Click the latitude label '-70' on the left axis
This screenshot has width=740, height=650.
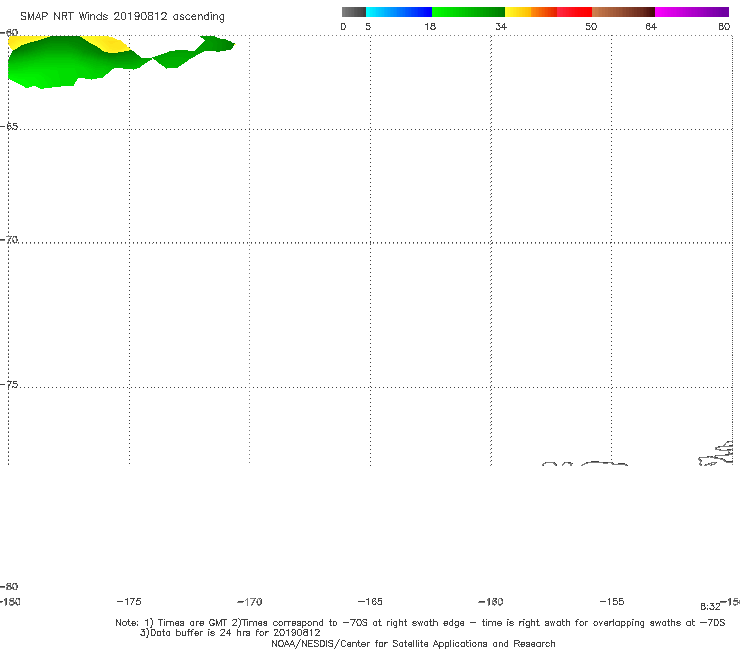pos(9,240)
